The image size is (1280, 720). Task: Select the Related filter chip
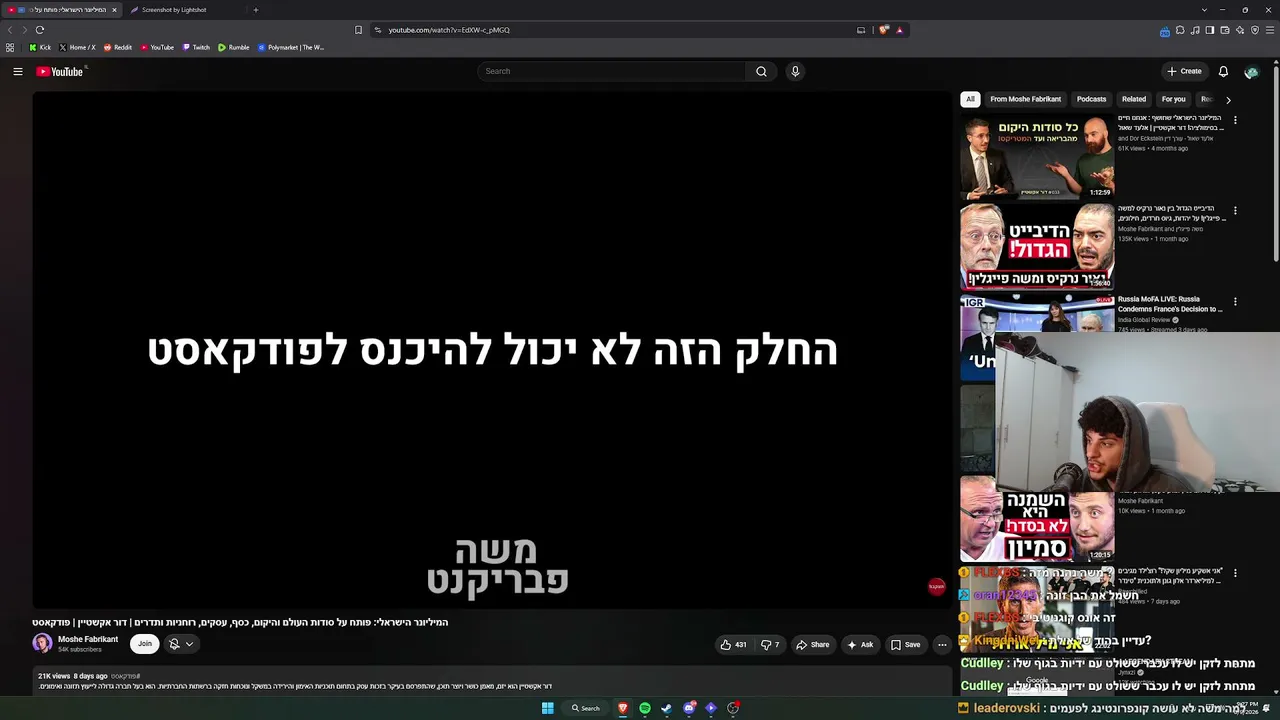pyautogui.click(x=1134, y=99)
